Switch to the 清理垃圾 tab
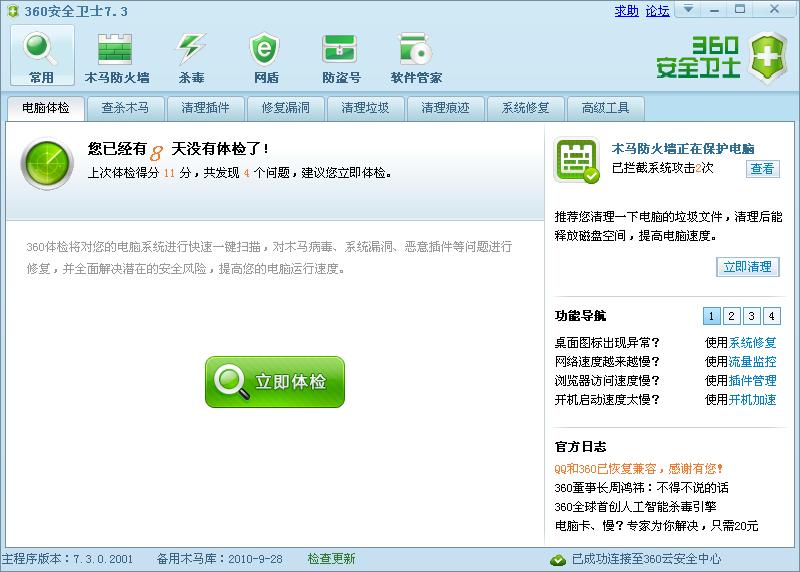Viewport: 800px width, 572px height. [x=365, y=108]
